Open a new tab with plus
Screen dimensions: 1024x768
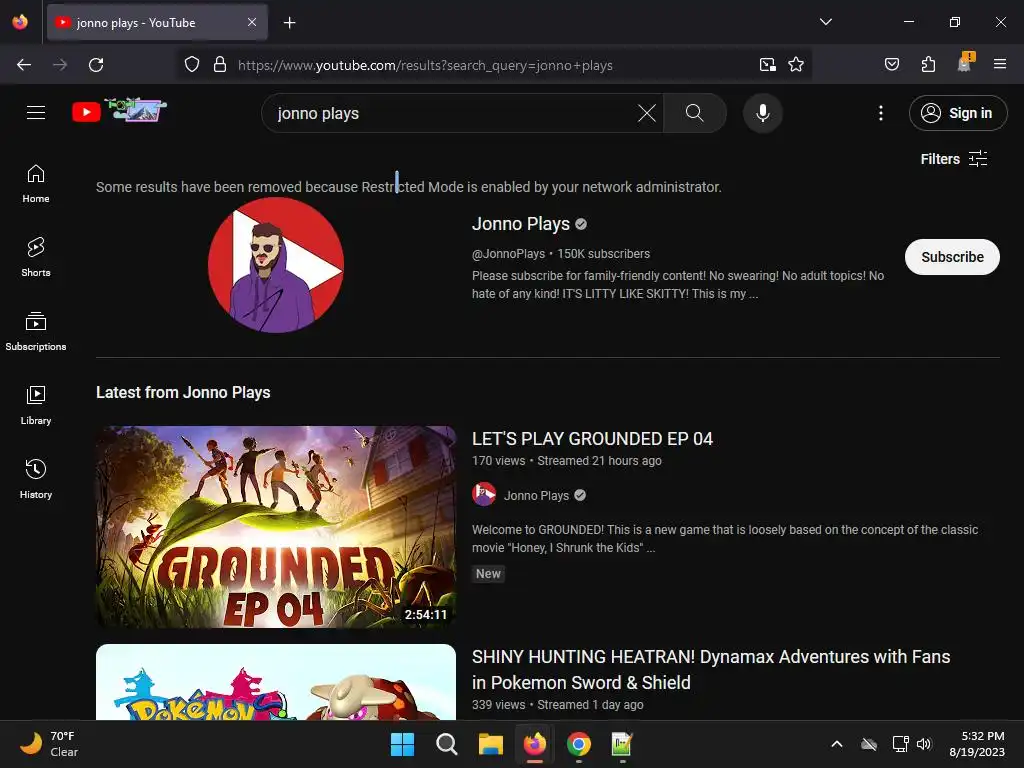pyautogui.click(x=289, y=23)
